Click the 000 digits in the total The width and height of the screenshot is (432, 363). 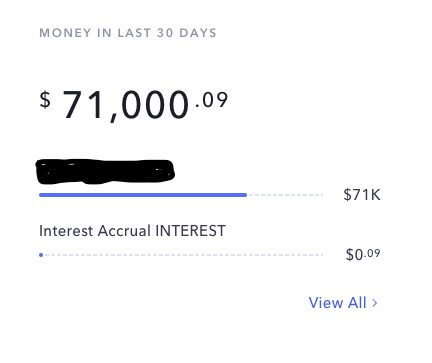click(155, 105)
